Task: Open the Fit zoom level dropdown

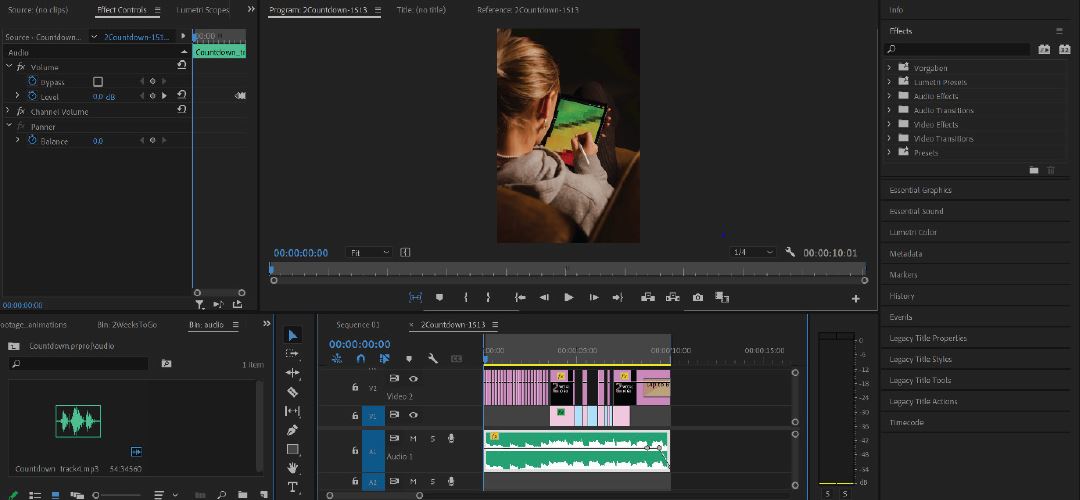Action: point(369,253)
